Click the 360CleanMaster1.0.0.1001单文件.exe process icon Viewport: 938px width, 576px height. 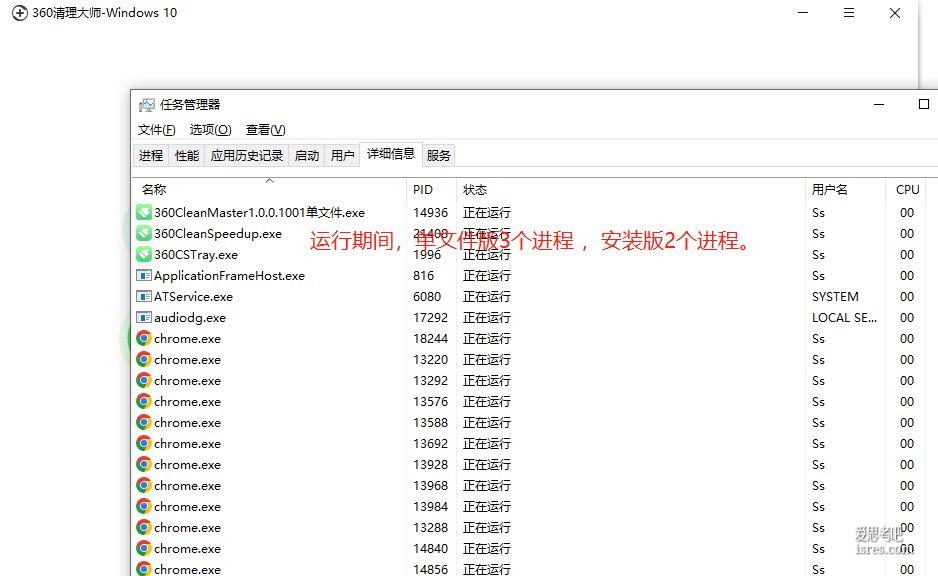click(144, 212)
